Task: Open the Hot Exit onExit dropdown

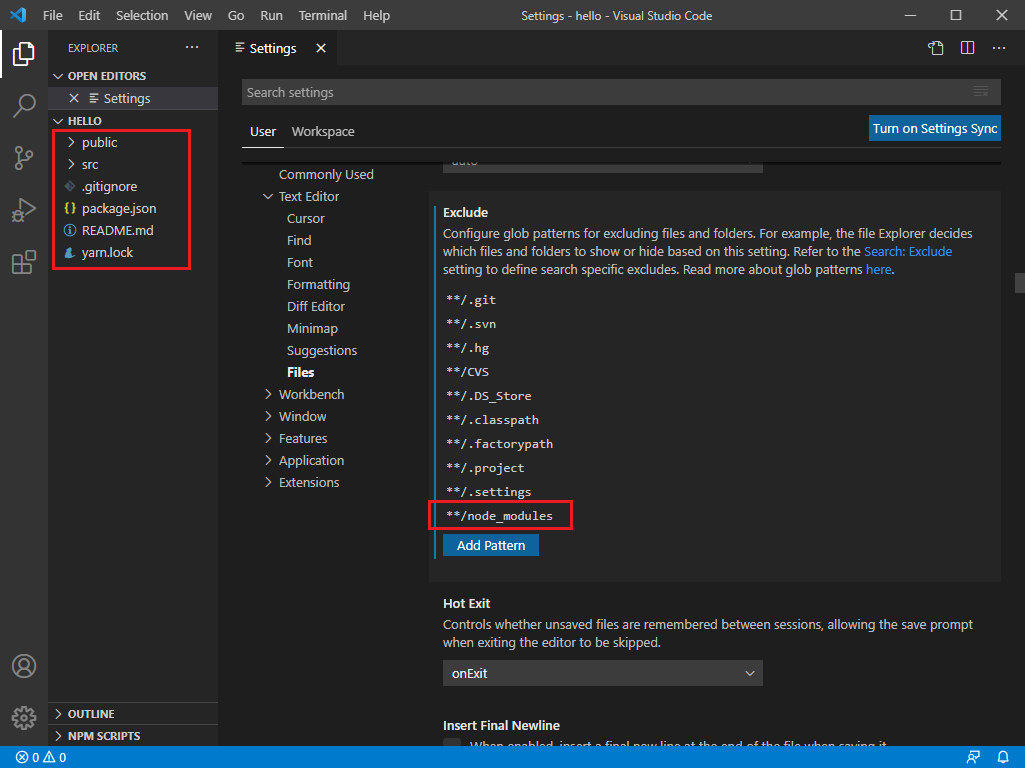Action: point(603,673)
